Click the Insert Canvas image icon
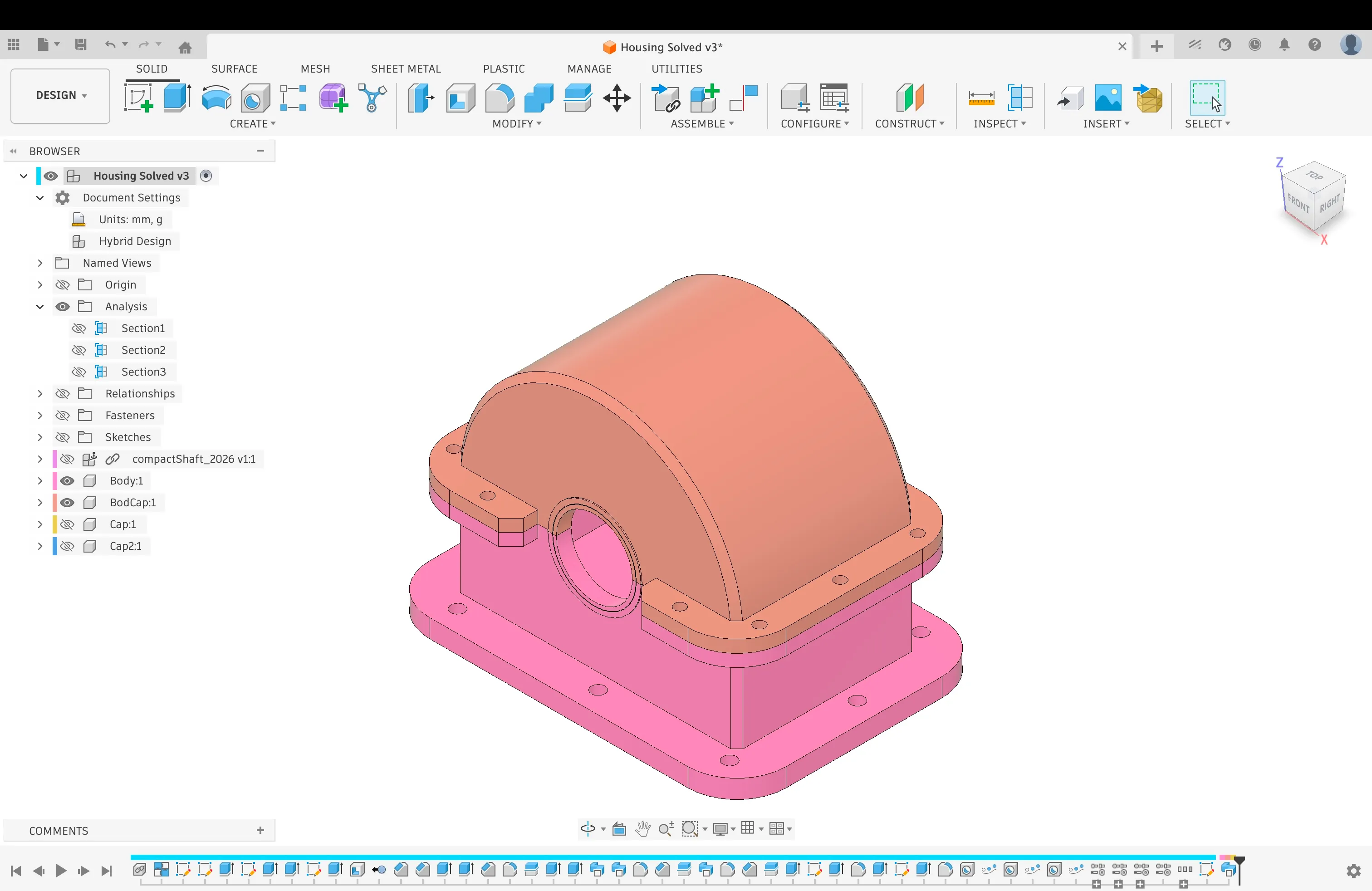The image size is (1372, 891). tap(1108, 98)
